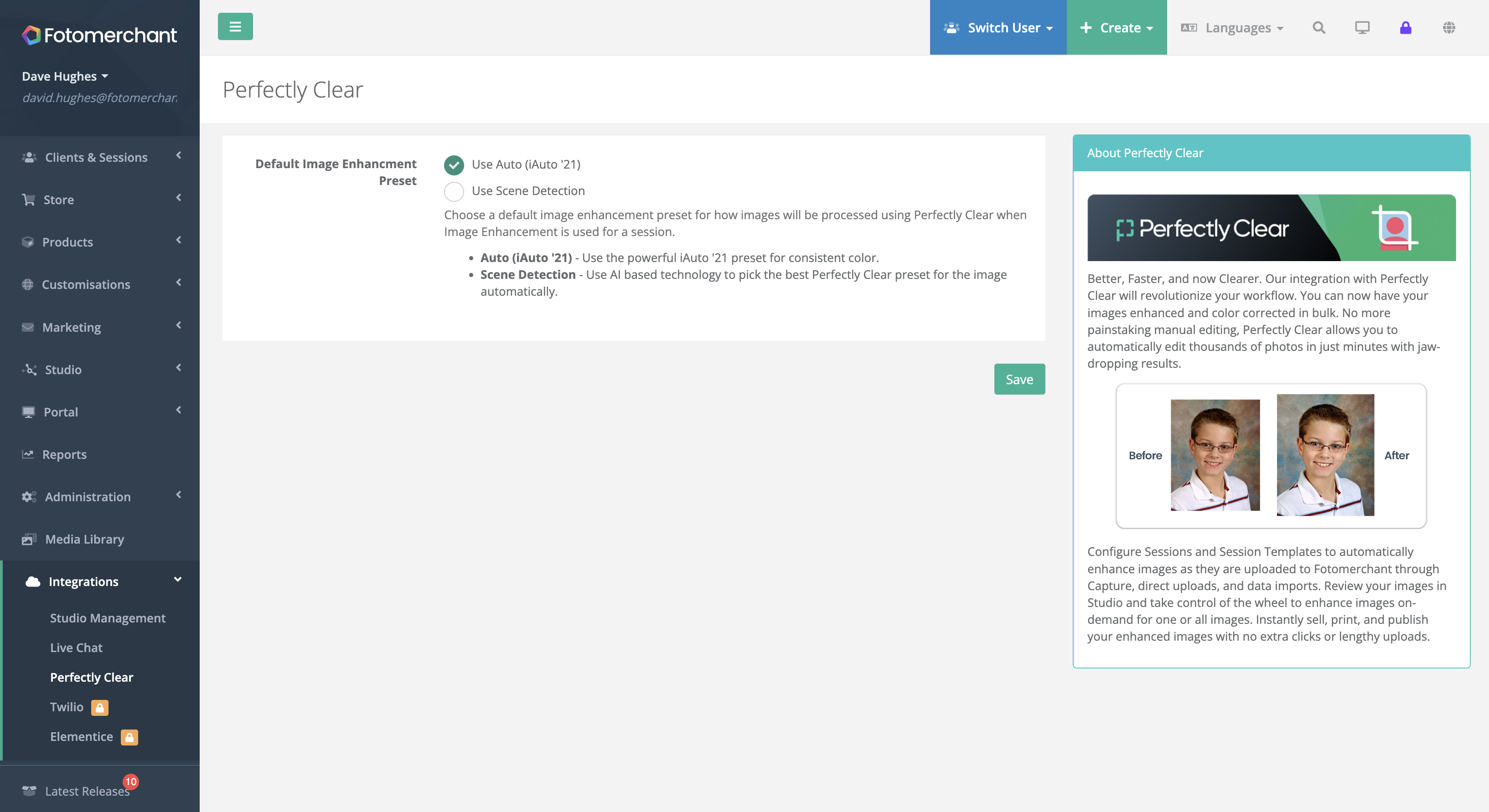Image resolution: width=1489 pixels, height=812 pixels.
Task: Click the david.hughes email address text
Action: [99, 98]
